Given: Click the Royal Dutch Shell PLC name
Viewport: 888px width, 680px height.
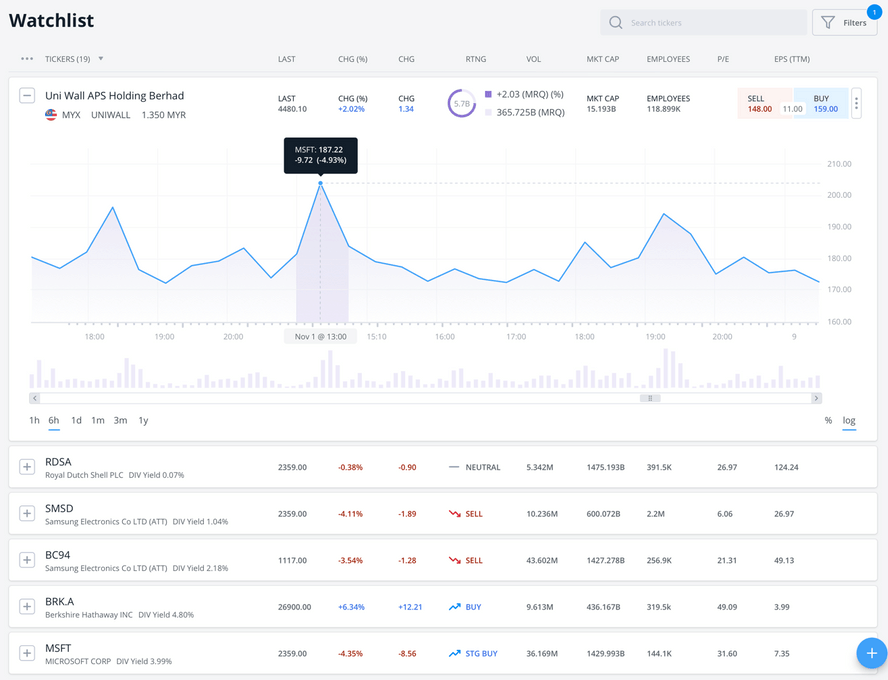Looking at the screenshot, I should click(84, 475).
